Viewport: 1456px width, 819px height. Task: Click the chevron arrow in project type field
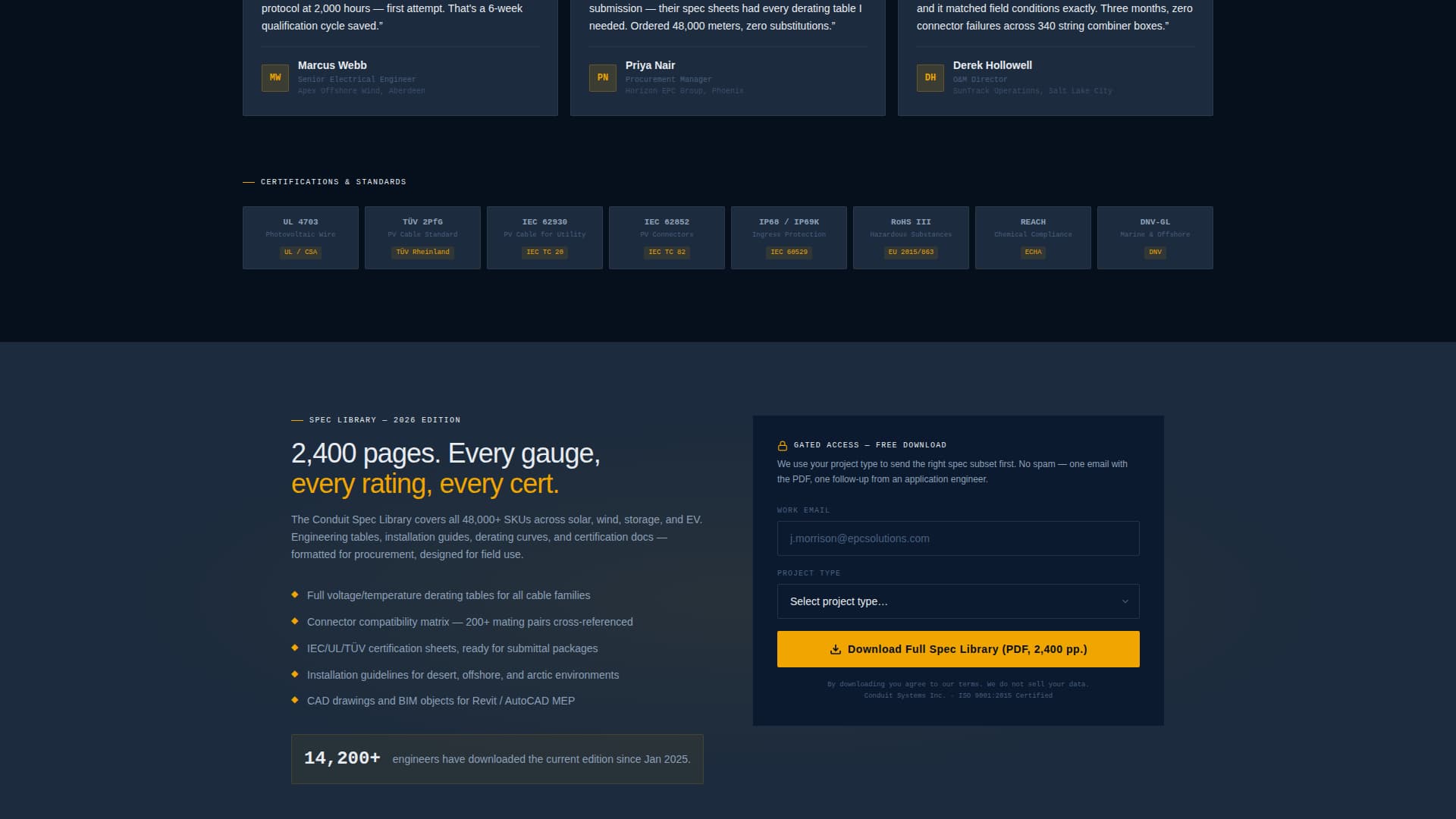[1125, 601]
